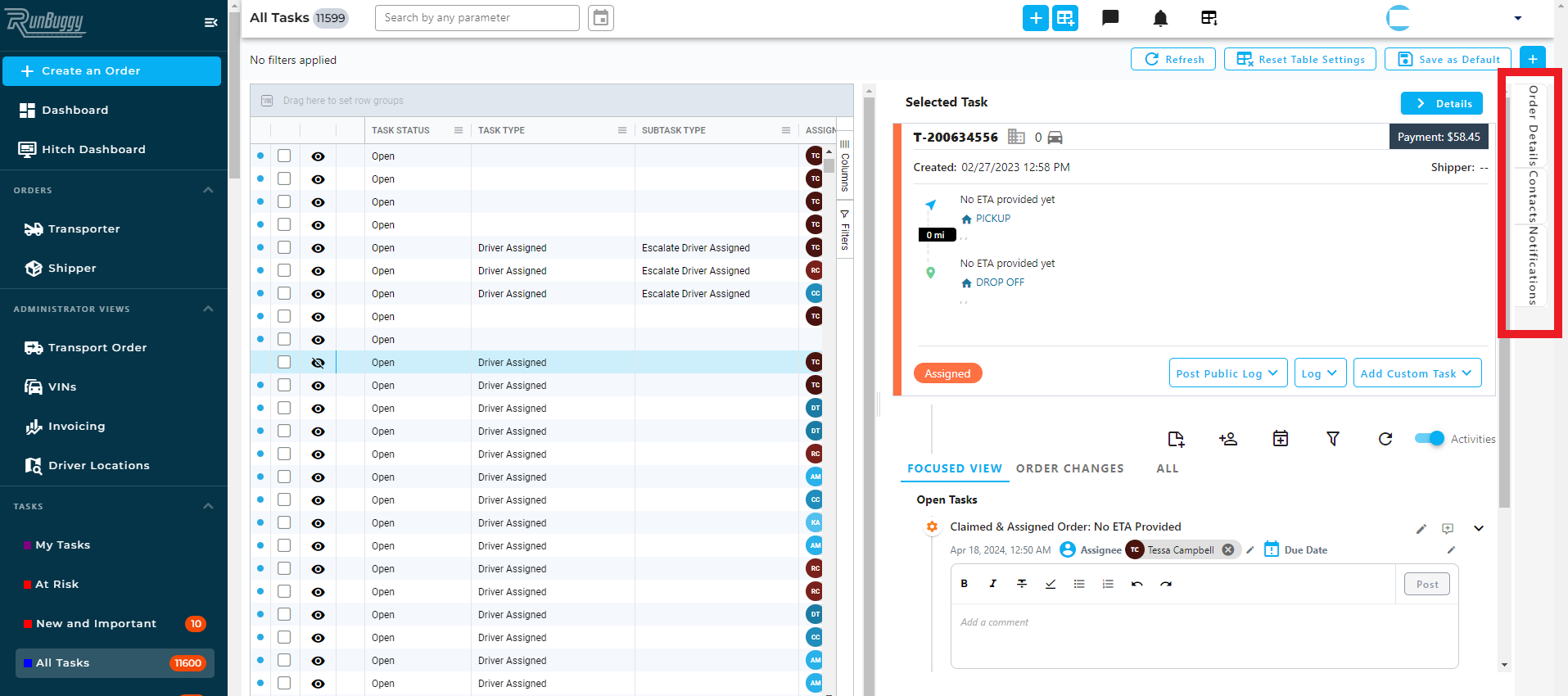Click the Post comment button
This screenshot has height=696, width=1568.
pyautogui.click(x=1427, y=584)
